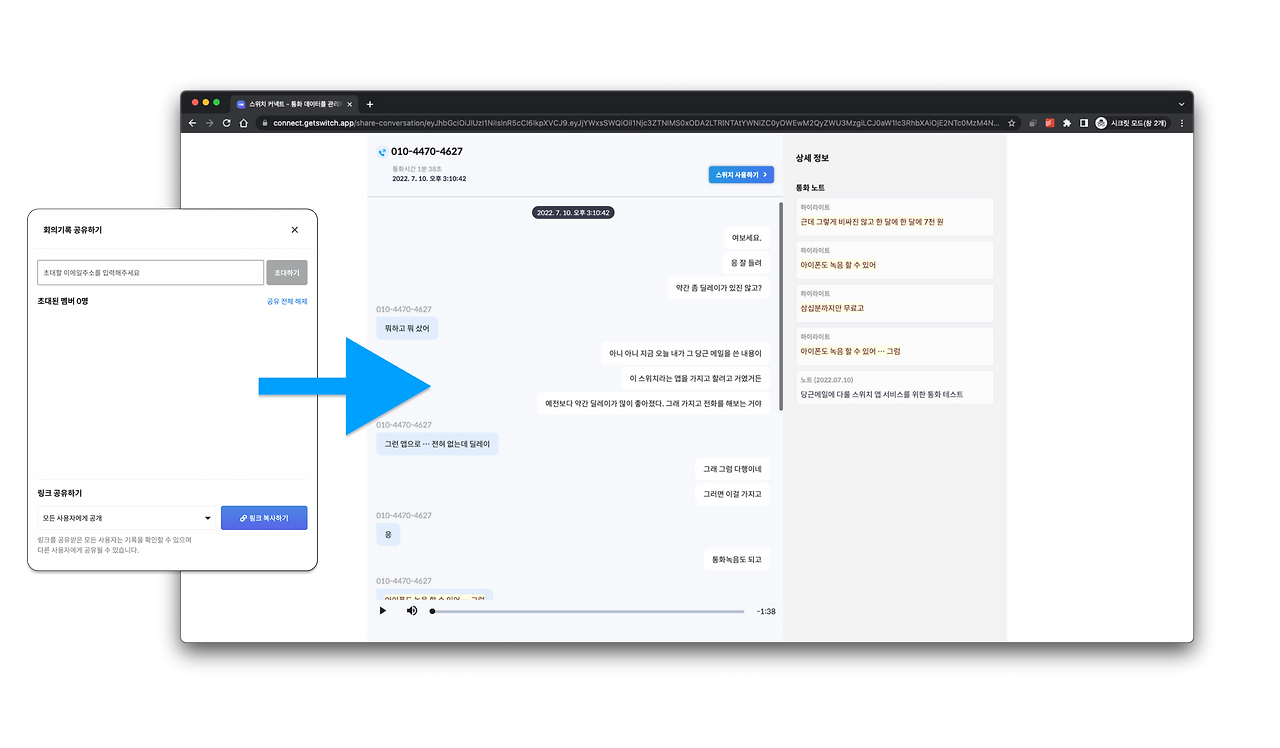The width and height of the screenshot is (1280, 748).
Task: Click the 2022. 7. 10. 오후 3:10:42 date pill
Action: click(573, 212)
